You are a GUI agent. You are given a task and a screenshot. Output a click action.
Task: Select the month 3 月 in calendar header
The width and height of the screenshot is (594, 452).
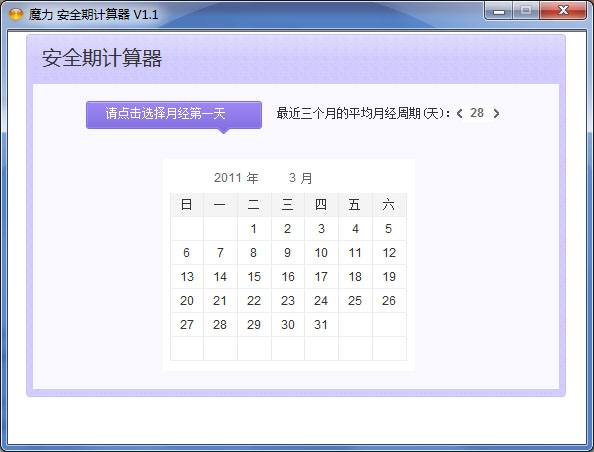pos(300,178)
